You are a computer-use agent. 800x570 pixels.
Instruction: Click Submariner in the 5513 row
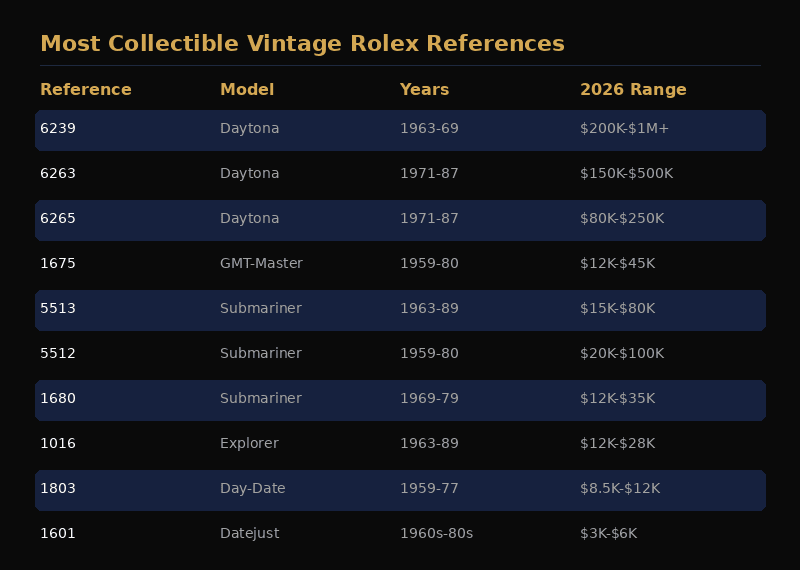pyautogui.click(x=261, y=308)
